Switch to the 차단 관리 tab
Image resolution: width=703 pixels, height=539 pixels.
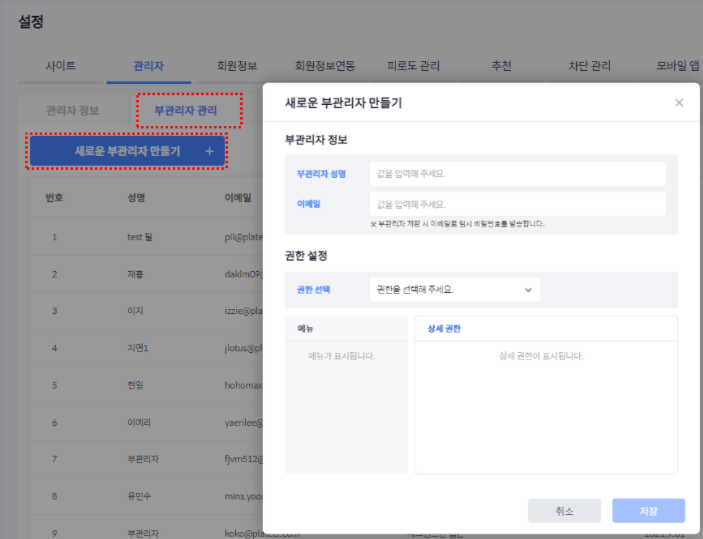pos(589,66)
